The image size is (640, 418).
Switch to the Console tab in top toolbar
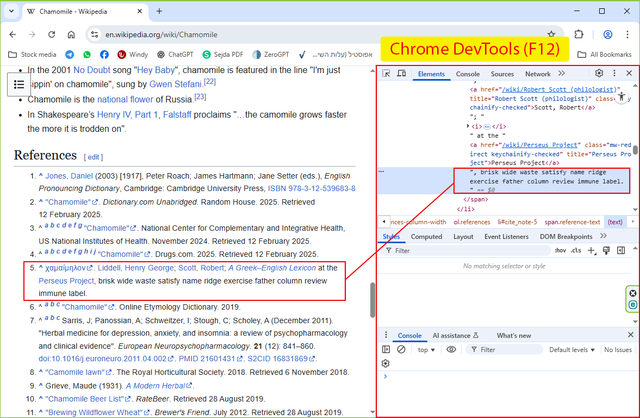point(468,74)
